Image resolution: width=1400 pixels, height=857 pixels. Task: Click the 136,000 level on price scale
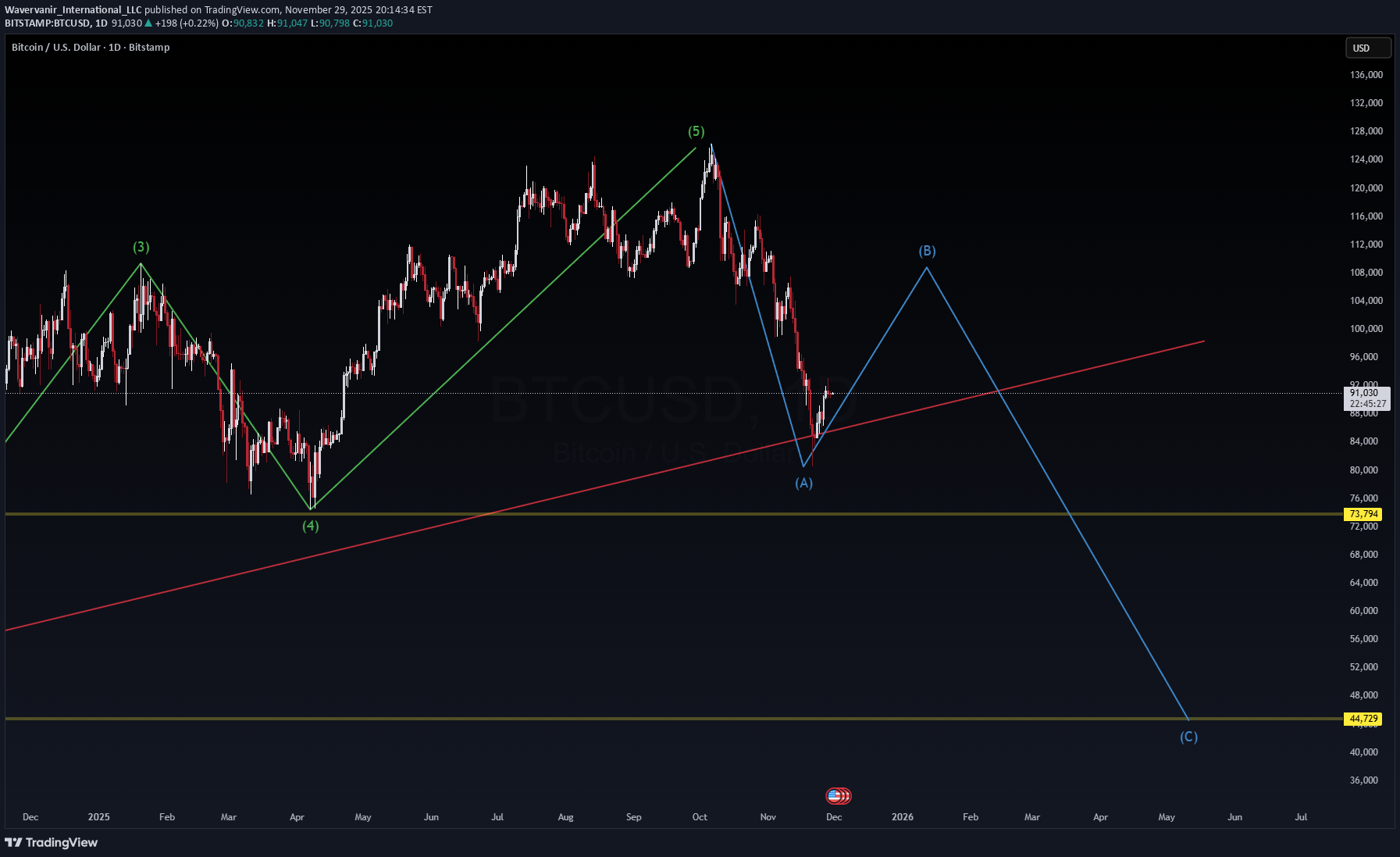(1366, 75)
